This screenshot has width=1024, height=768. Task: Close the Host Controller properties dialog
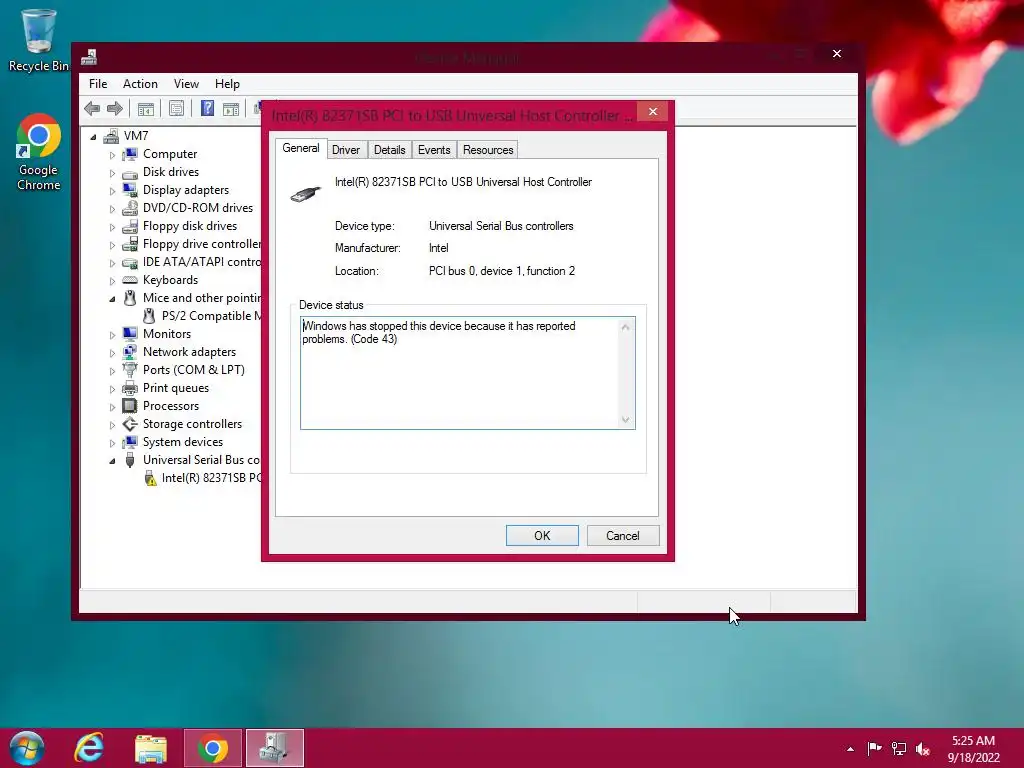[652, 112]
